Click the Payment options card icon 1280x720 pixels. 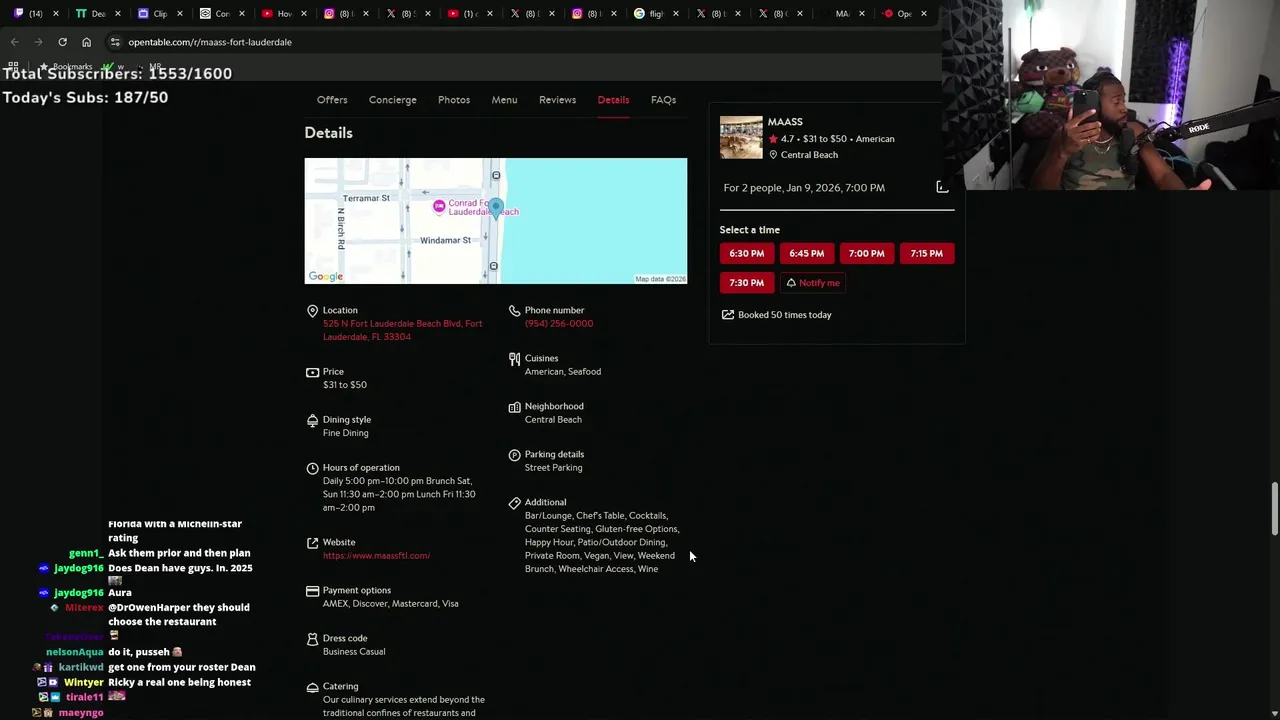(x=312, y=591)
